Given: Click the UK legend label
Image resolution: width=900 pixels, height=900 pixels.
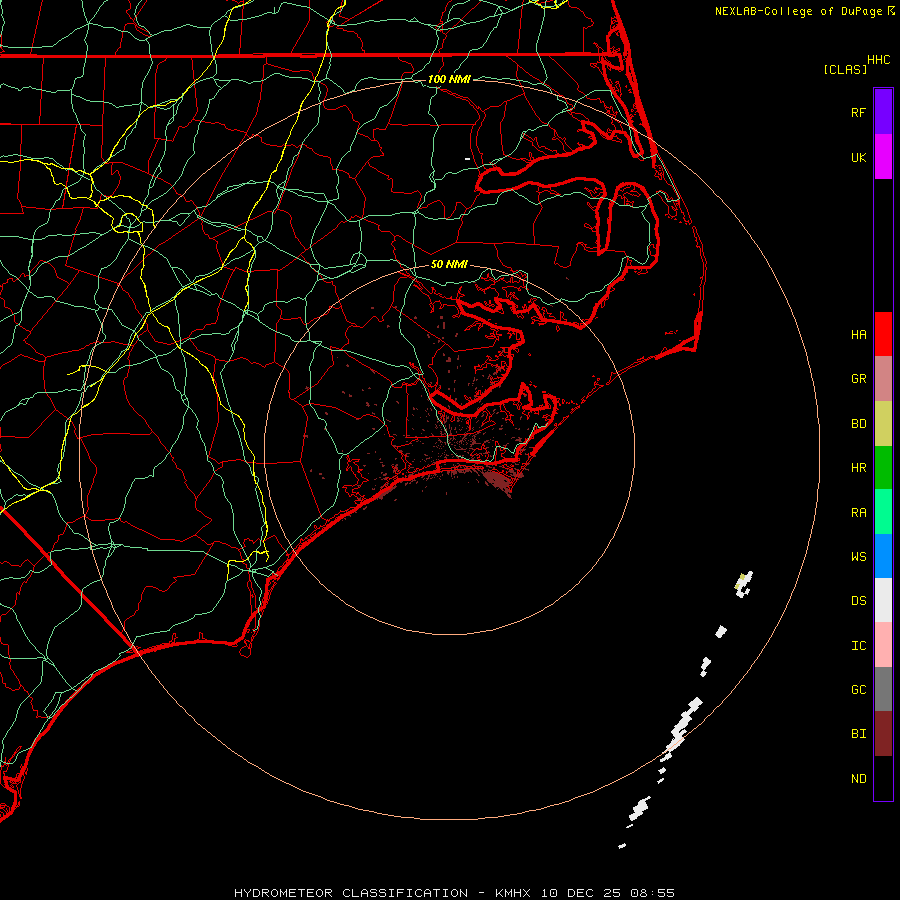Looking at the screenshot, I should click(x=858, y=157).
